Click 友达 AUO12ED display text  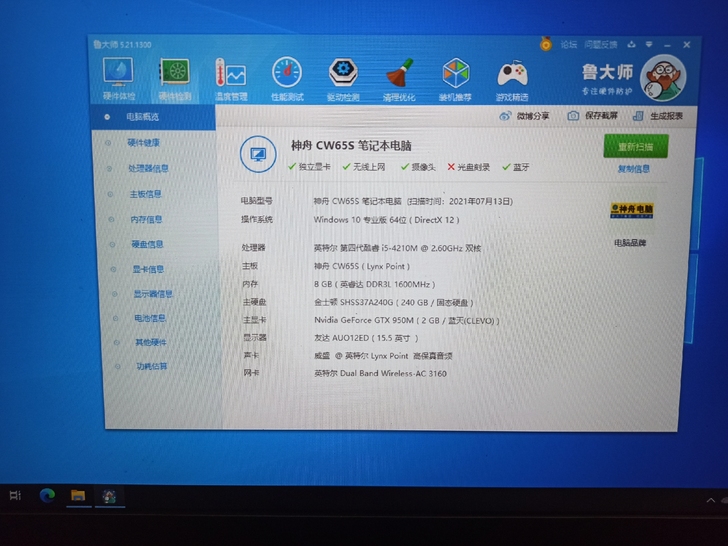pyautogui.click(x=366, y=338)
